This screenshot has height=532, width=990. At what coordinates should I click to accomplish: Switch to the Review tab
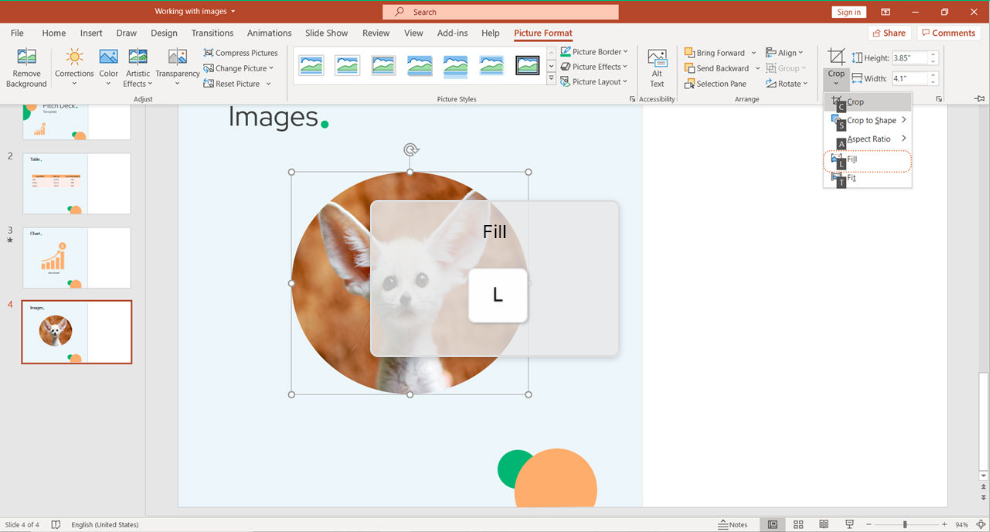pos(376,33)
